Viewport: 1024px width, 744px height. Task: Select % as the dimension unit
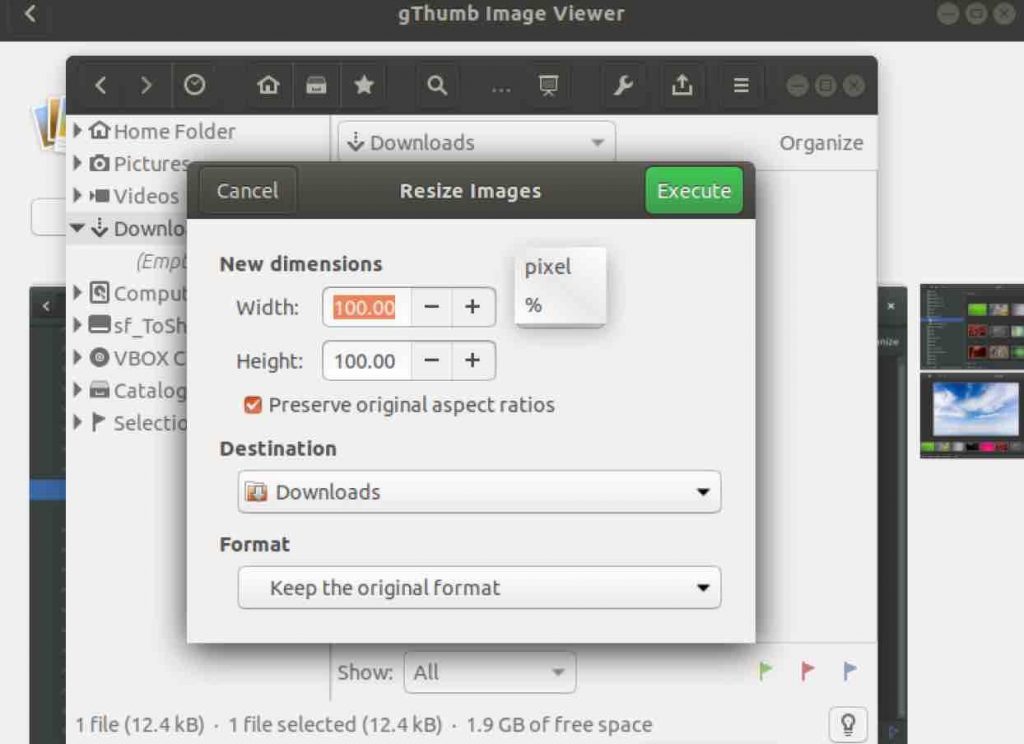coord(533,305)
